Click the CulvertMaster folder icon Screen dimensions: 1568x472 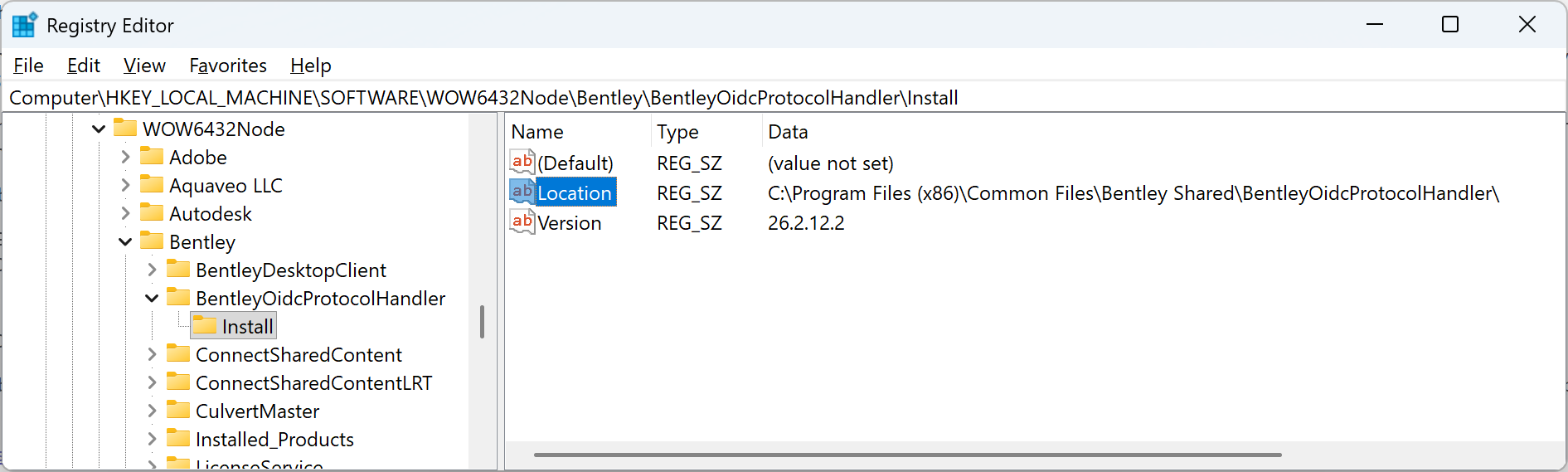click(178, 410)
